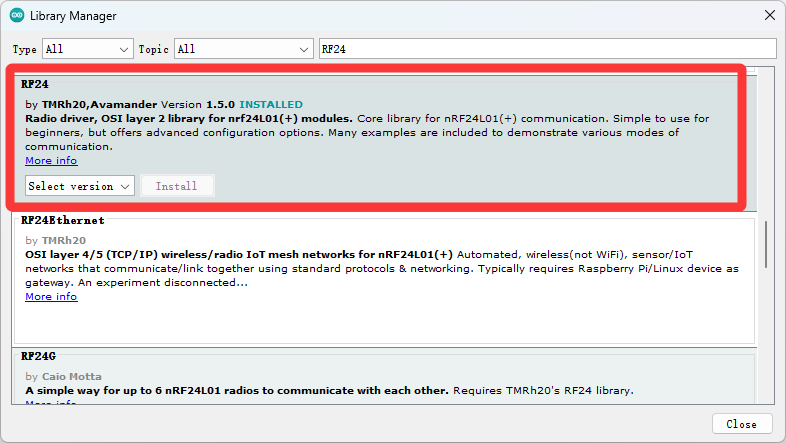The width and height of the screenshot is (786, 443).
Task: Click the INSTALLED status label
Action: [271, 104]
